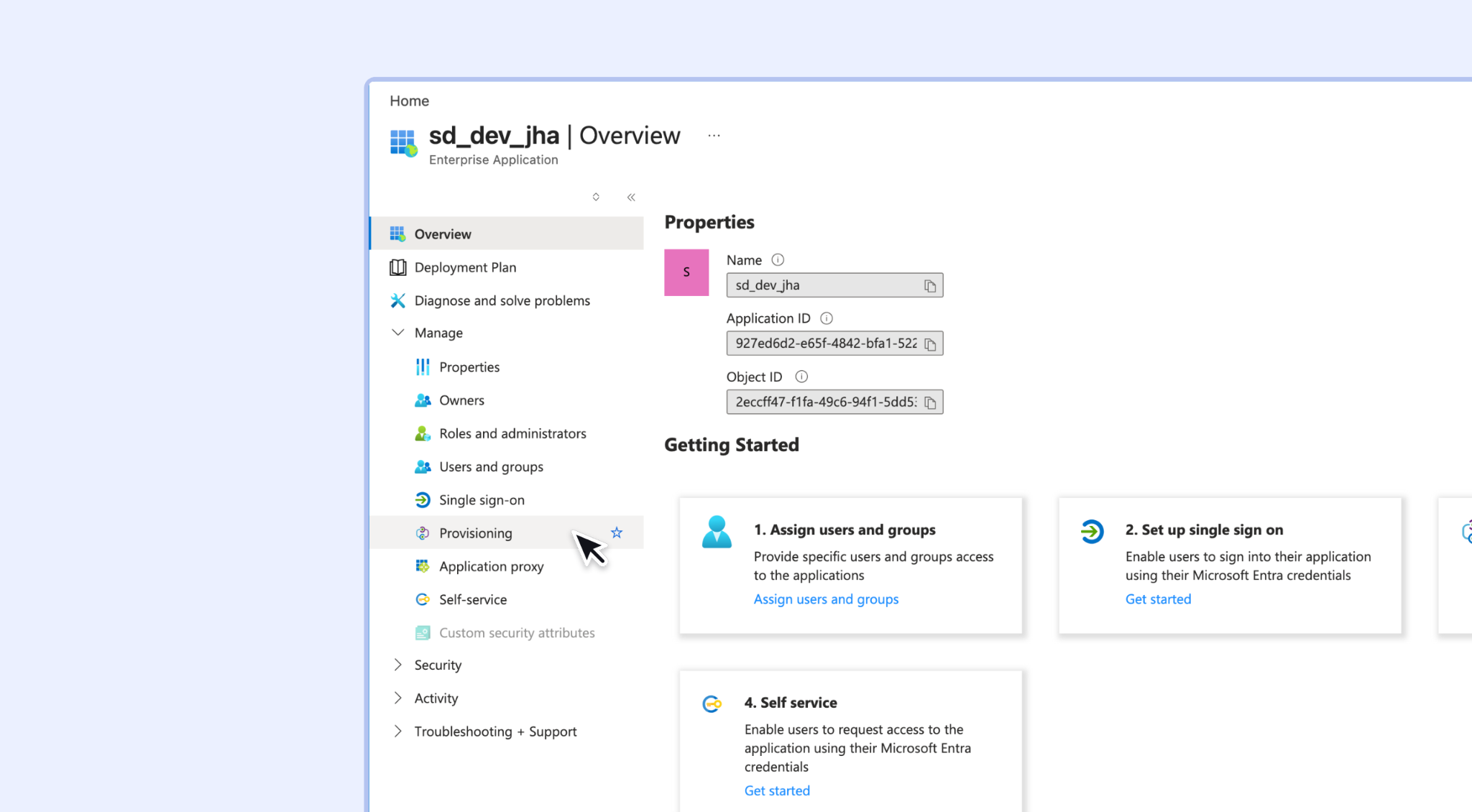Click the Security section label
Viewport: 1472px width, 812px height.
438,665
